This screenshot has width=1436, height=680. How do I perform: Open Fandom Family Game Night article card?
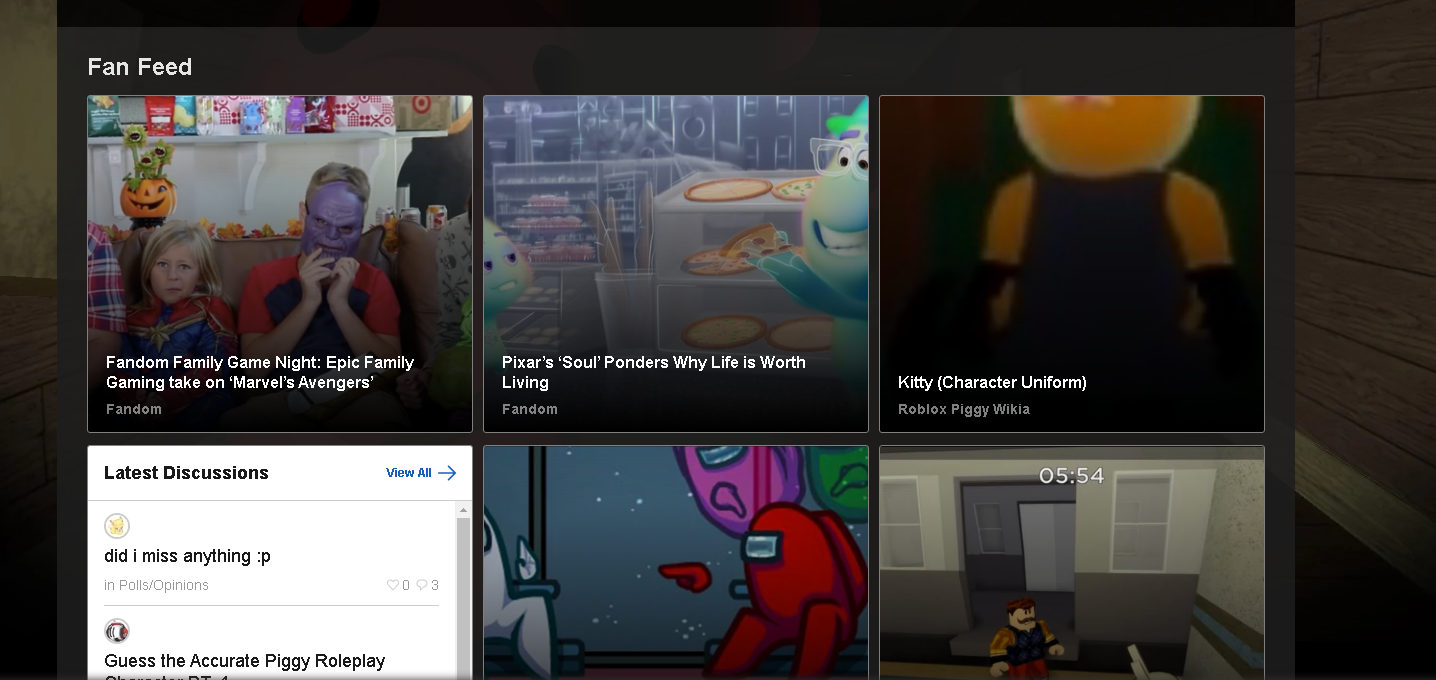click(x=280, y=264)
